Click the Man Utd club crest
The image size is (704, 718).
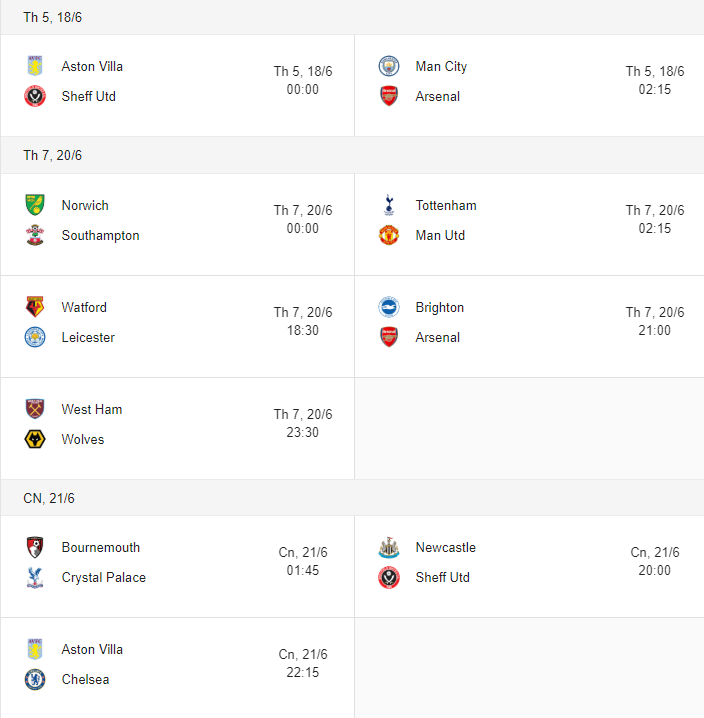(389, 235)
